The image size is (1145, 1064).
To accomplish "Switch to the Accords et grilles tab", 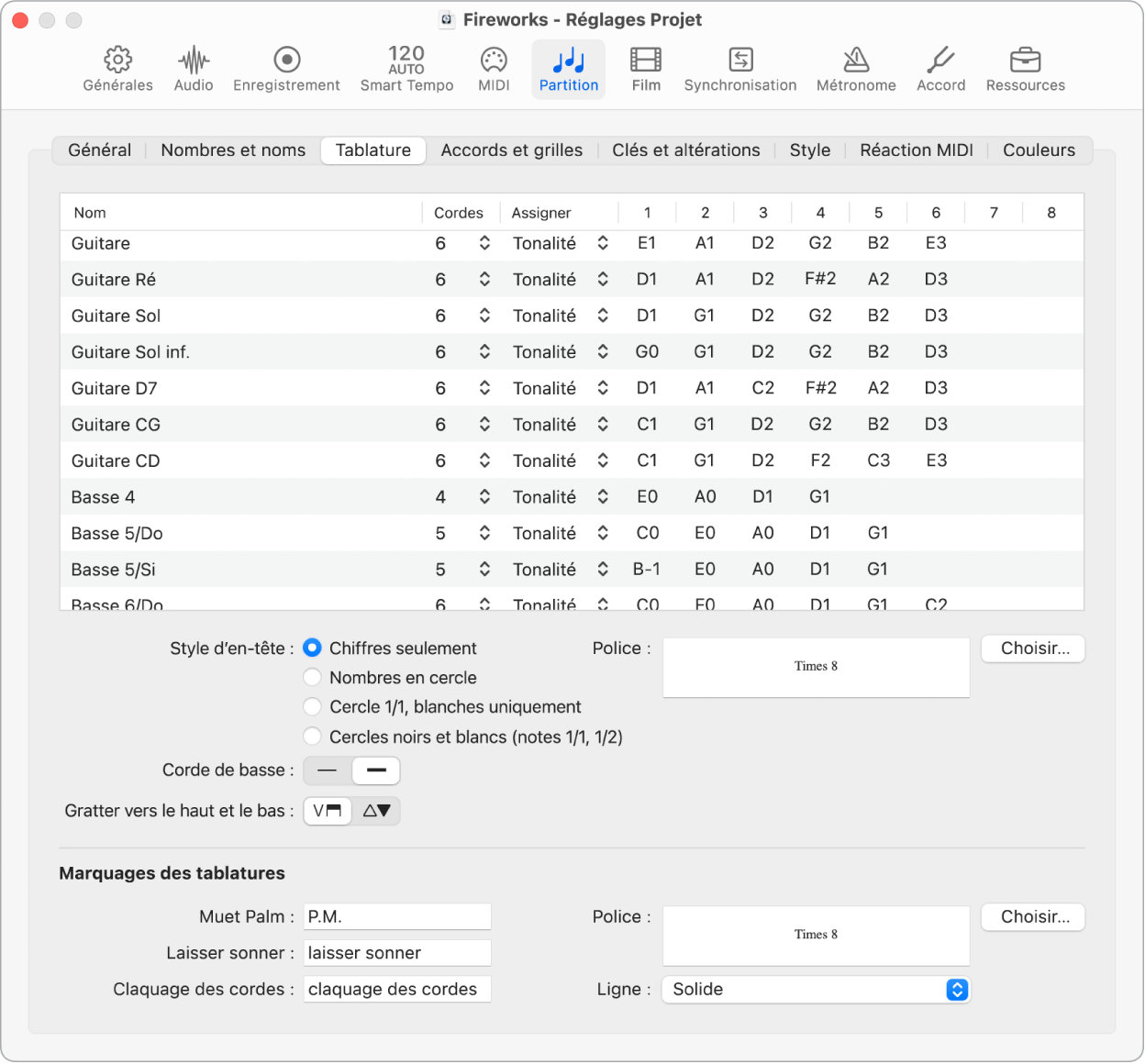I will point(511,150).
